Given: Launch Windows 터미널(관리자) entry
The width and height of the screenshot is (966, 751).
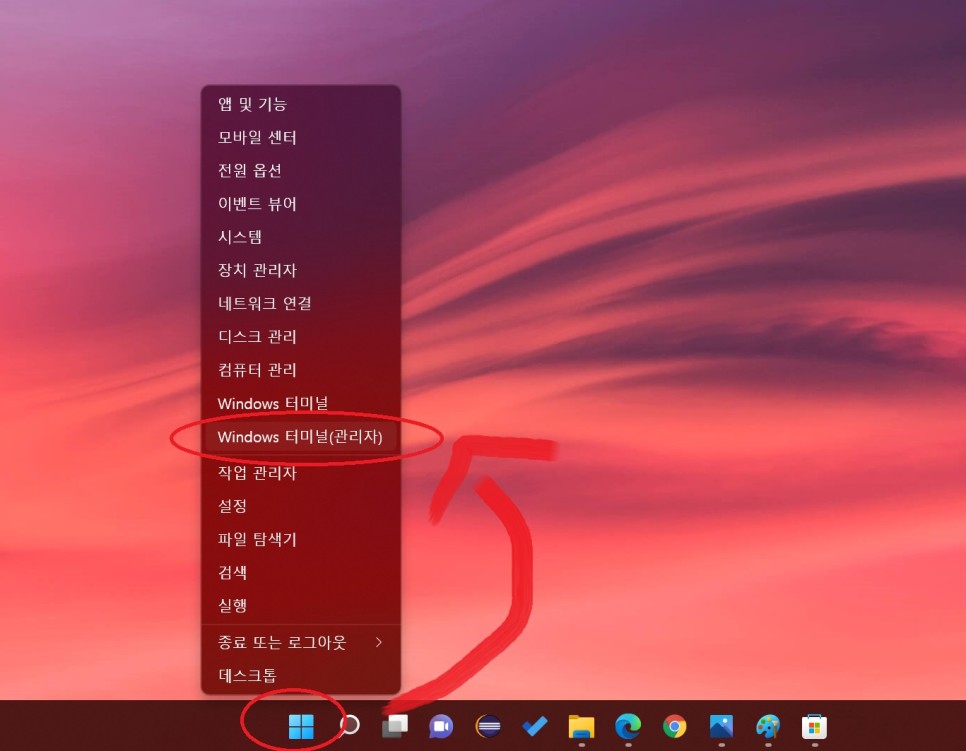Looking at the screenshot, I should (301, 437).
